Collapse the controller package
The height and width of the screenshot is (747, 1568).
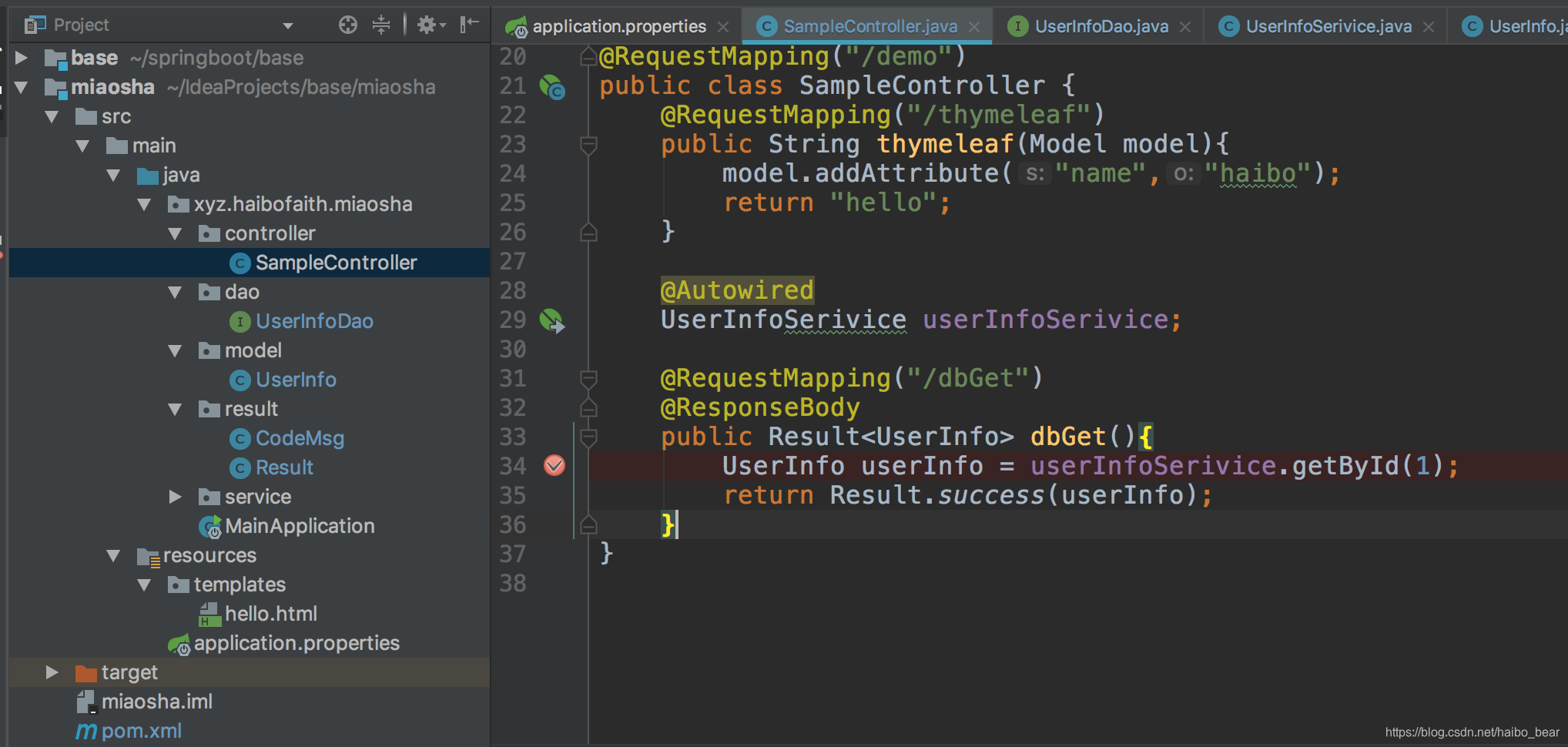click(x=176, y=233)
